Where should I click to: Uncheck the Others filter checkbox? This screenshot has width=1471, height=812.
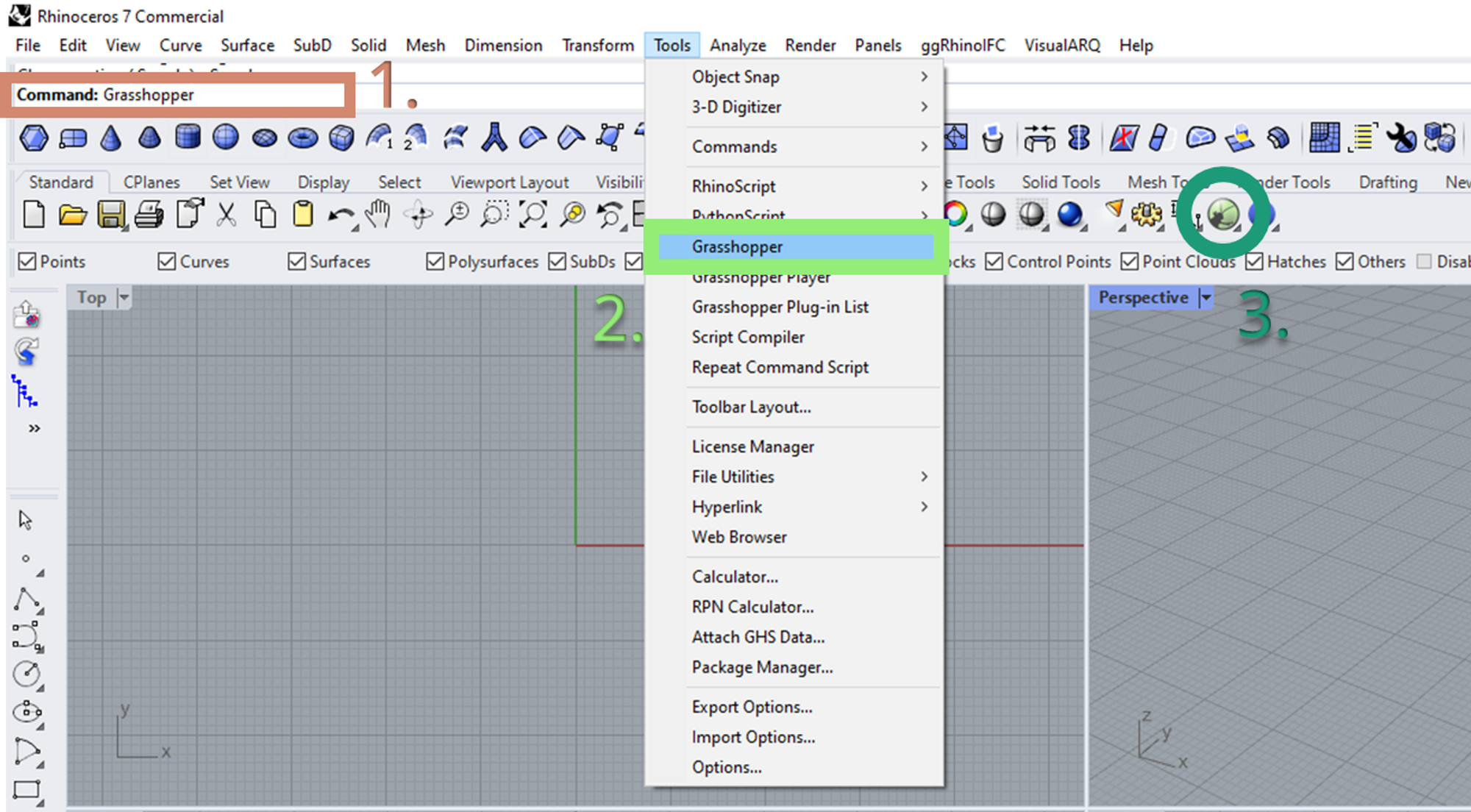[x=1344, y=261]
